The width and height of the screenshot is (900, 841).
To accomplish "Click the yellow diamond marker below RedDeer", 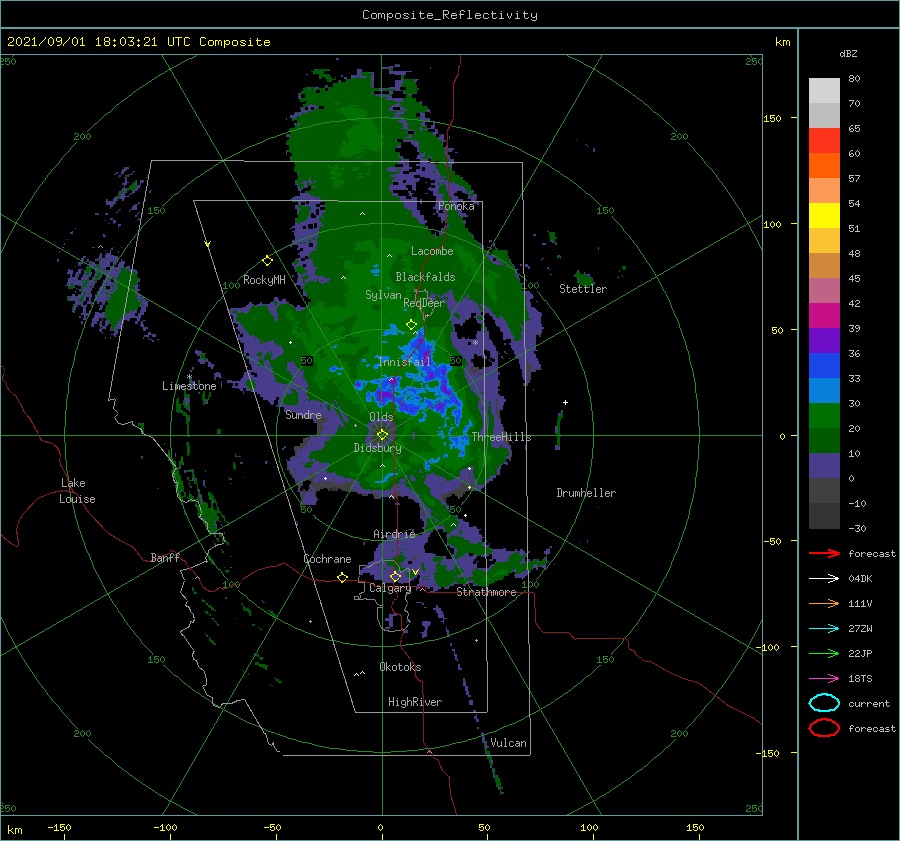I will [411, 324].
